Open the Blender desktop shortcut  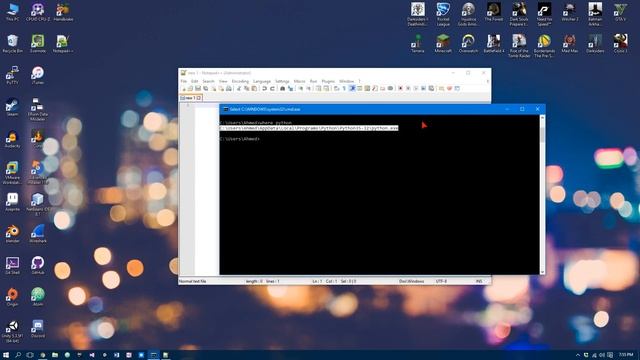12,234
